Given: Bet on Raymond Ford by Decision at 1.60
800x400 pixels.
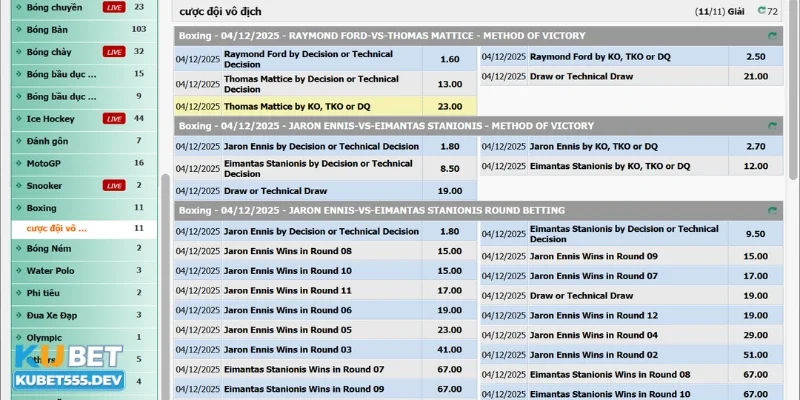Looking at the screenshot, I should [x=449, y=59].
